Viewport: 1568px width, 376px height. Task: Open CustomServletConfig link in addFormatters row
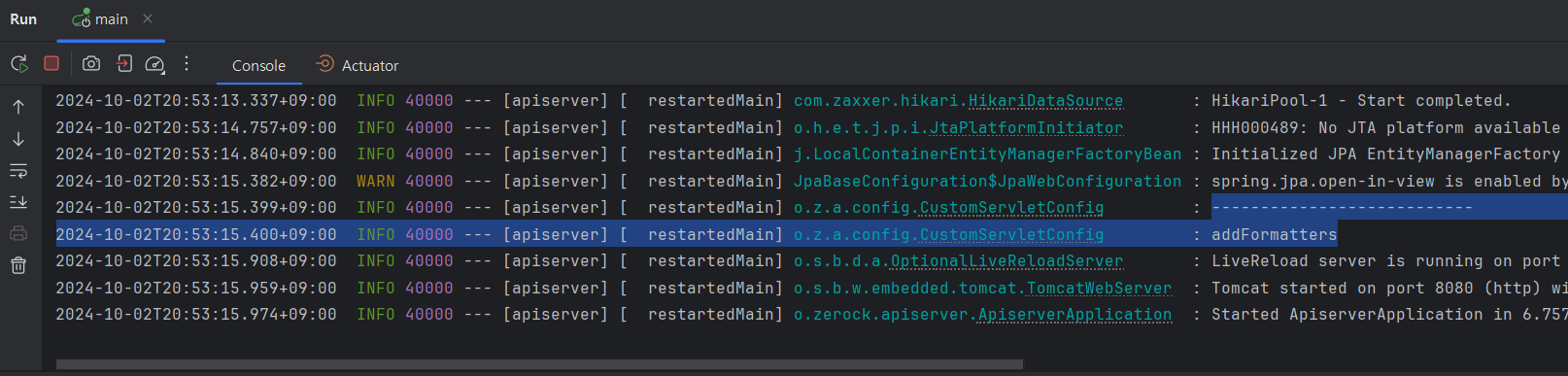[1011, 234]
